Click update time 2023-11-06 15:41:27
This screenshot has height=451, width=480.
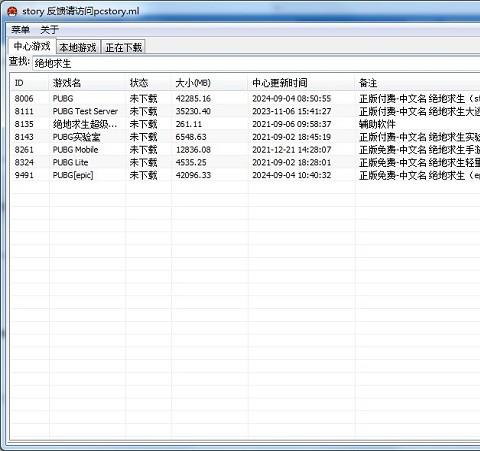(292, 111)
